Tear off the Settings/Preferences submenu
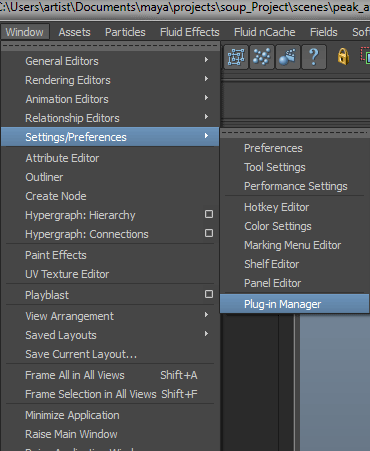 (295, 133)
